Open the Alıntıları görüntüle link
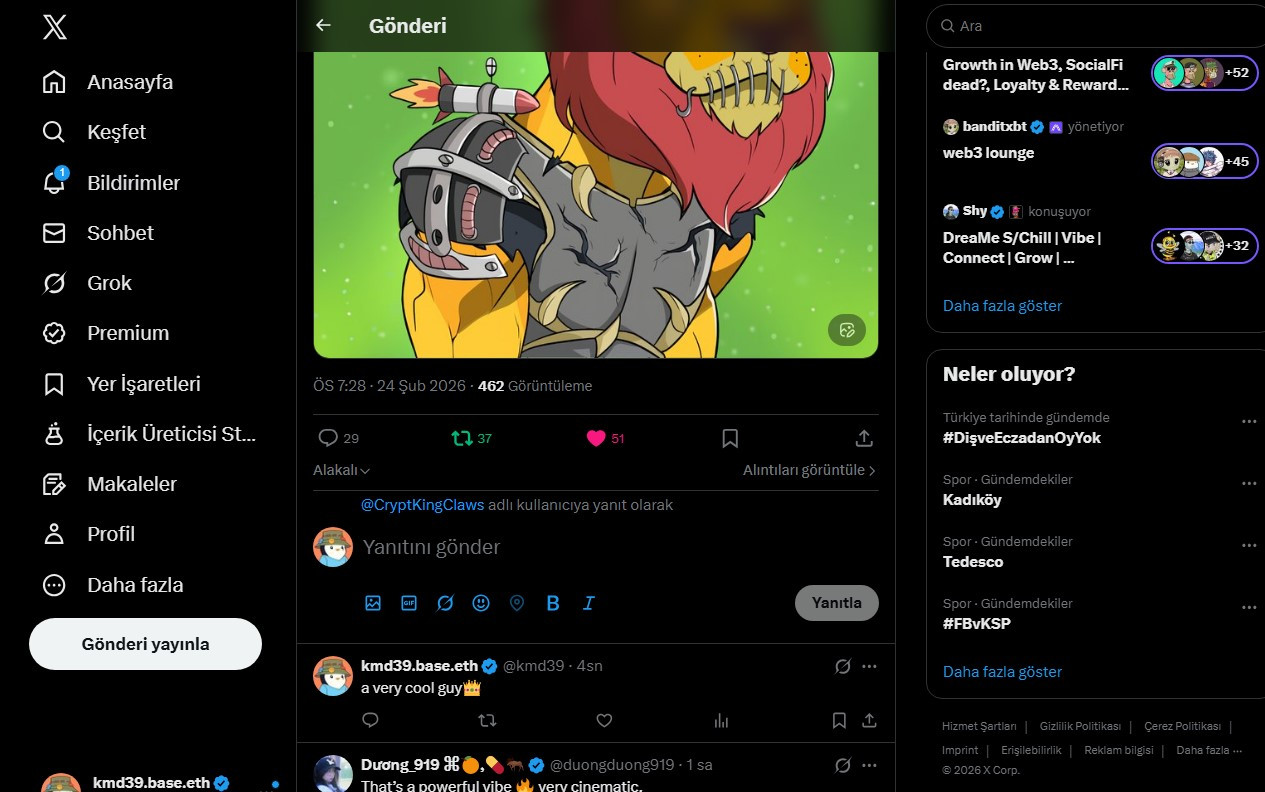 click(x=809, y=470)
